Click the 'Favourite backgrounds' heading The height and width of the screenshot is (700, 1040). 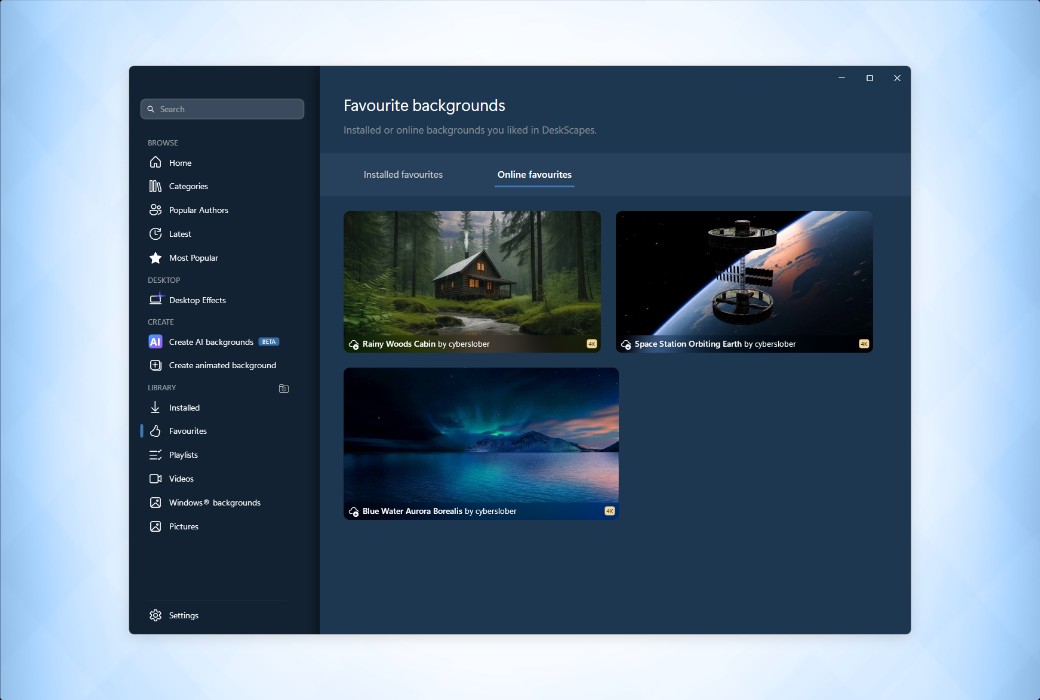424,105
